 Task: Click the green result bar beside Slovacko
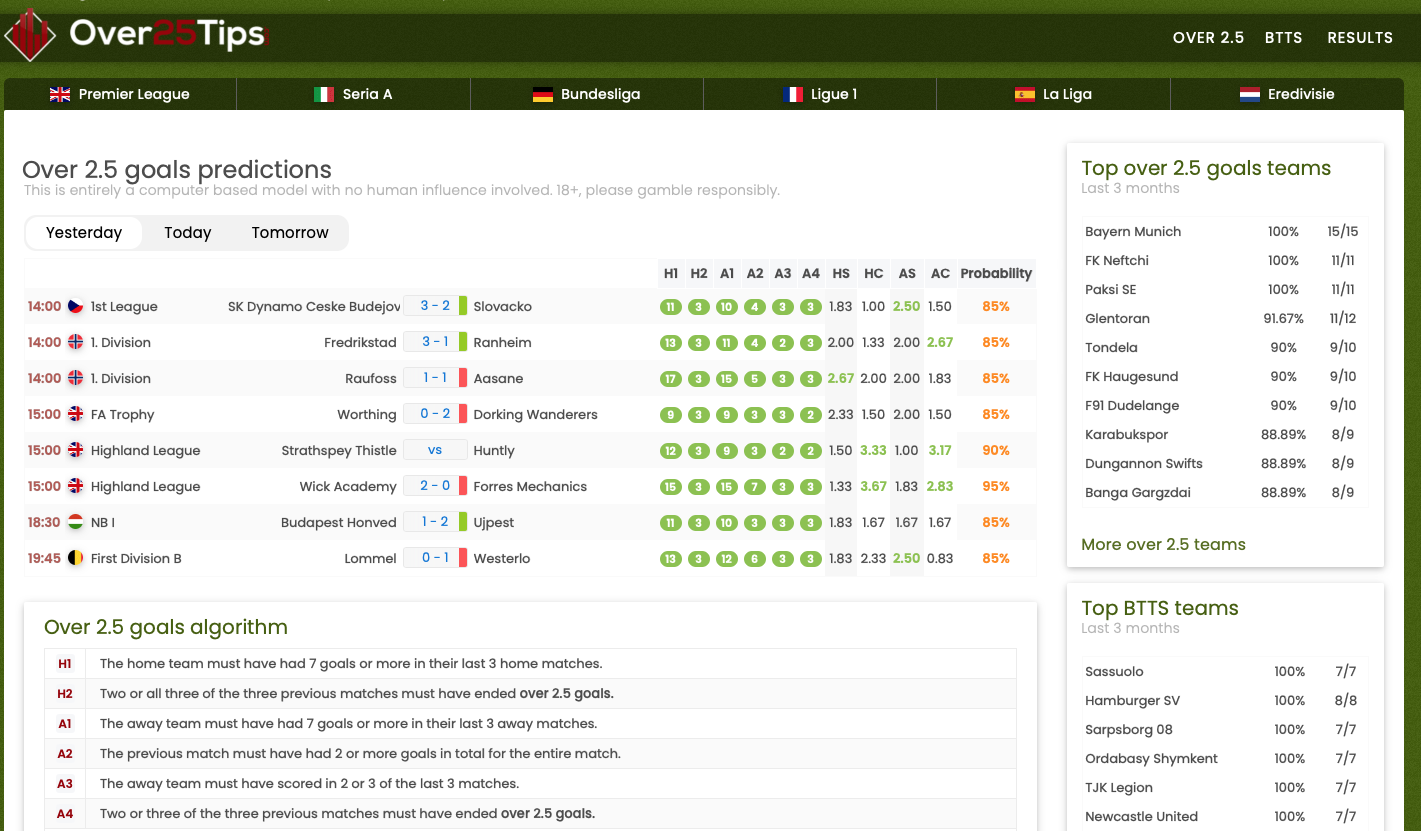click(463, 306)
